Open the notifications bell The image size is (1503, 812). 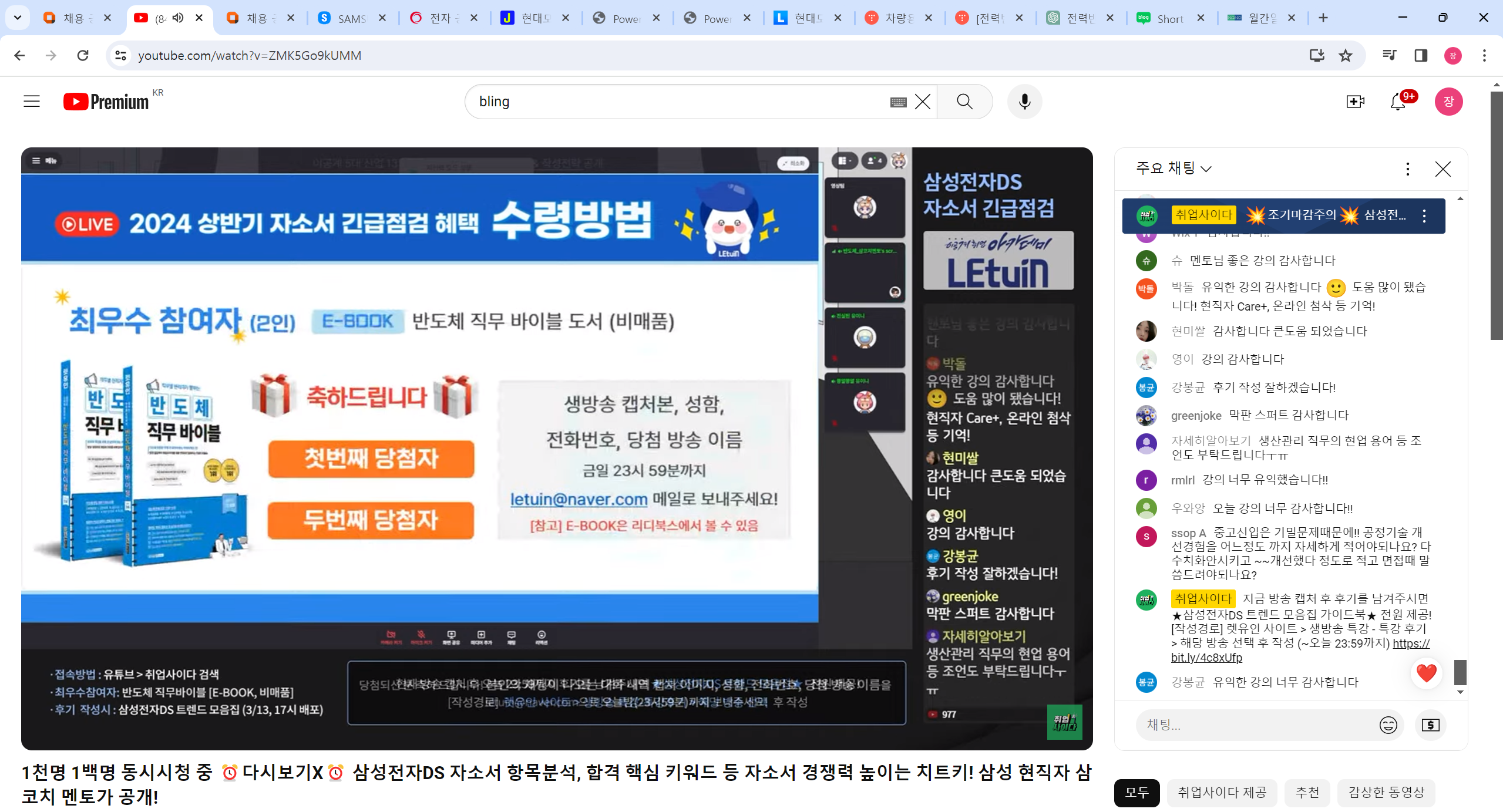tap(1398, 102)
